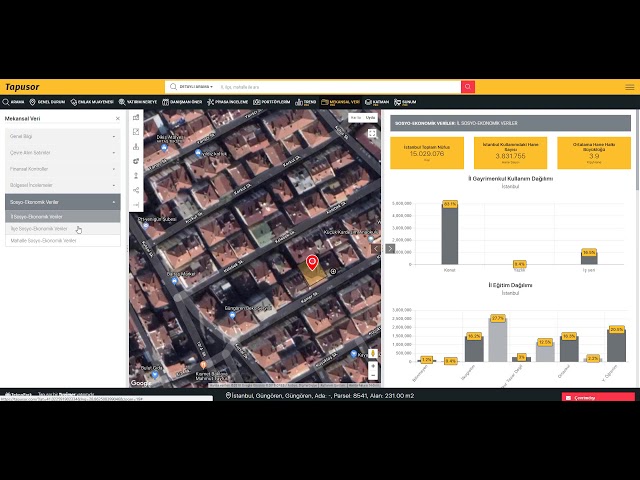Viewport: 640px width, 480px height.
Task: Click the share icon in map toolbar
Action: point(136,190)
